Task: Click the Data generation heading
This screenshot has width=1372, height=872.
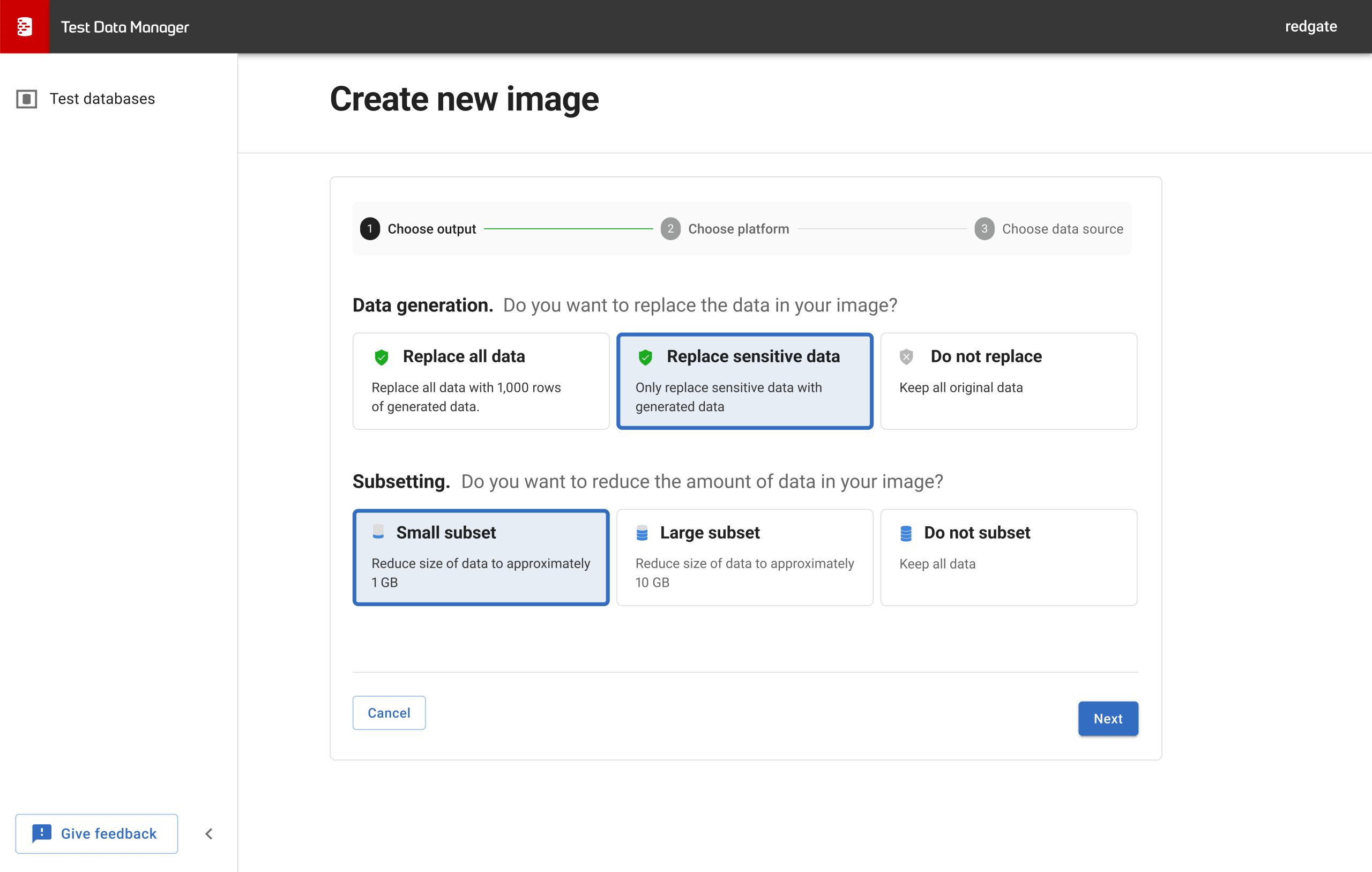Action: (423, 305)
